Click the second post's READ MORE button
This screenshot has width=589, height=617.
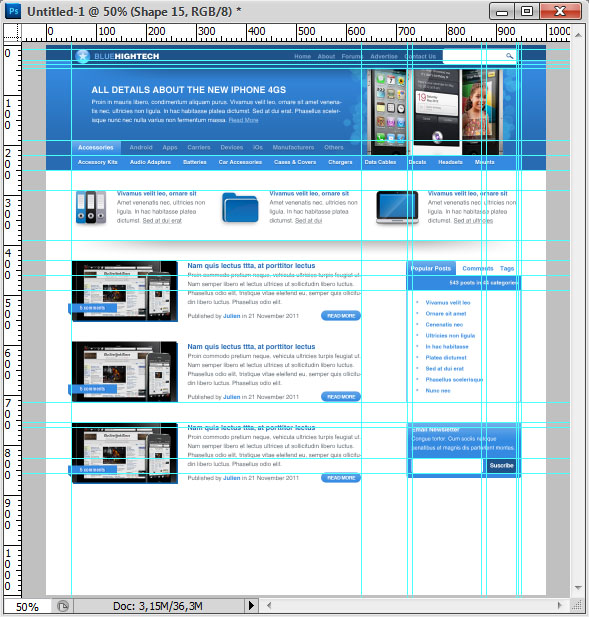pyautogui.click(x=341, y=397)
